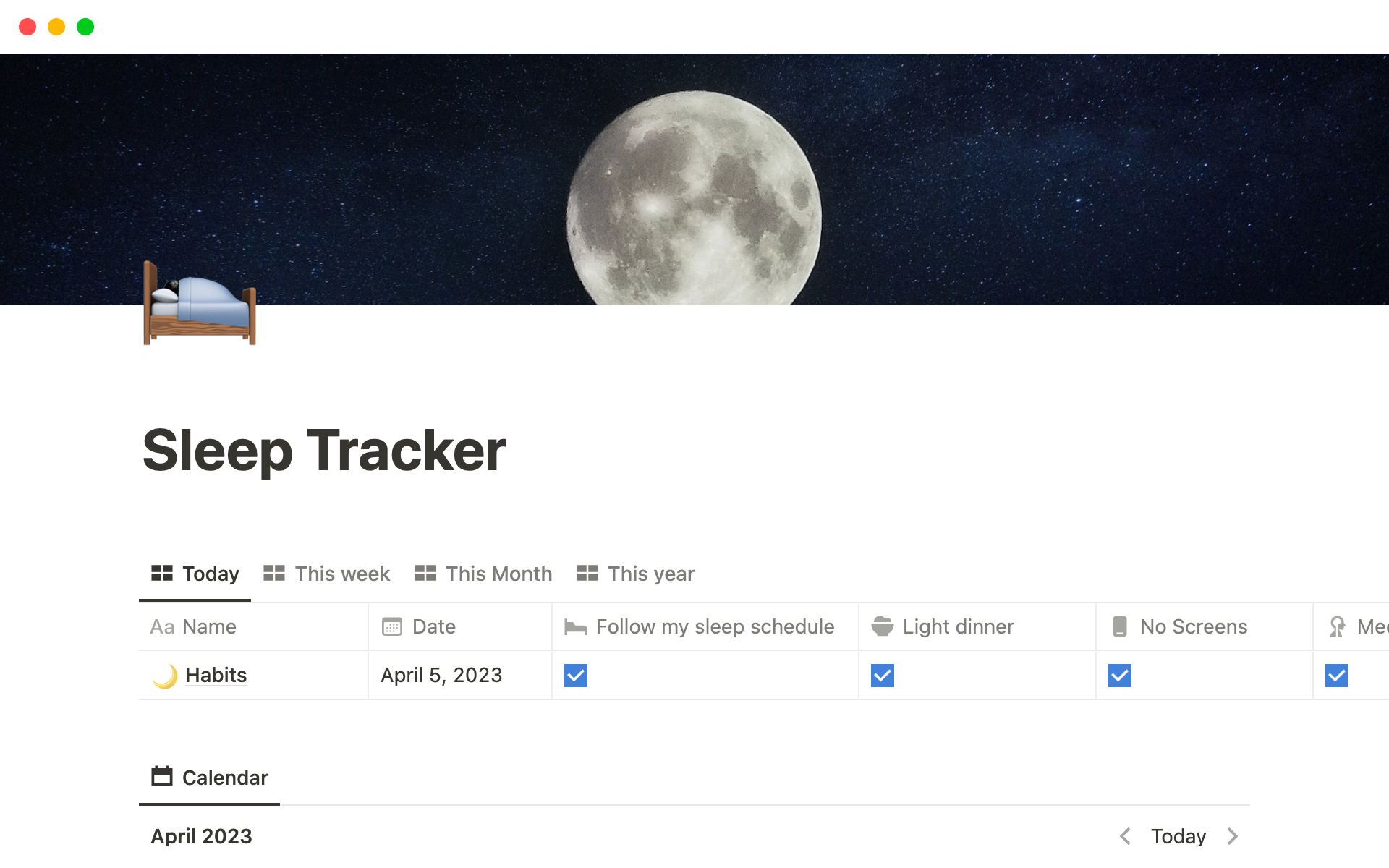The image size is (1389, 868).
Task: Click the Name column header to sort
Action: click(x=209, y=626)
